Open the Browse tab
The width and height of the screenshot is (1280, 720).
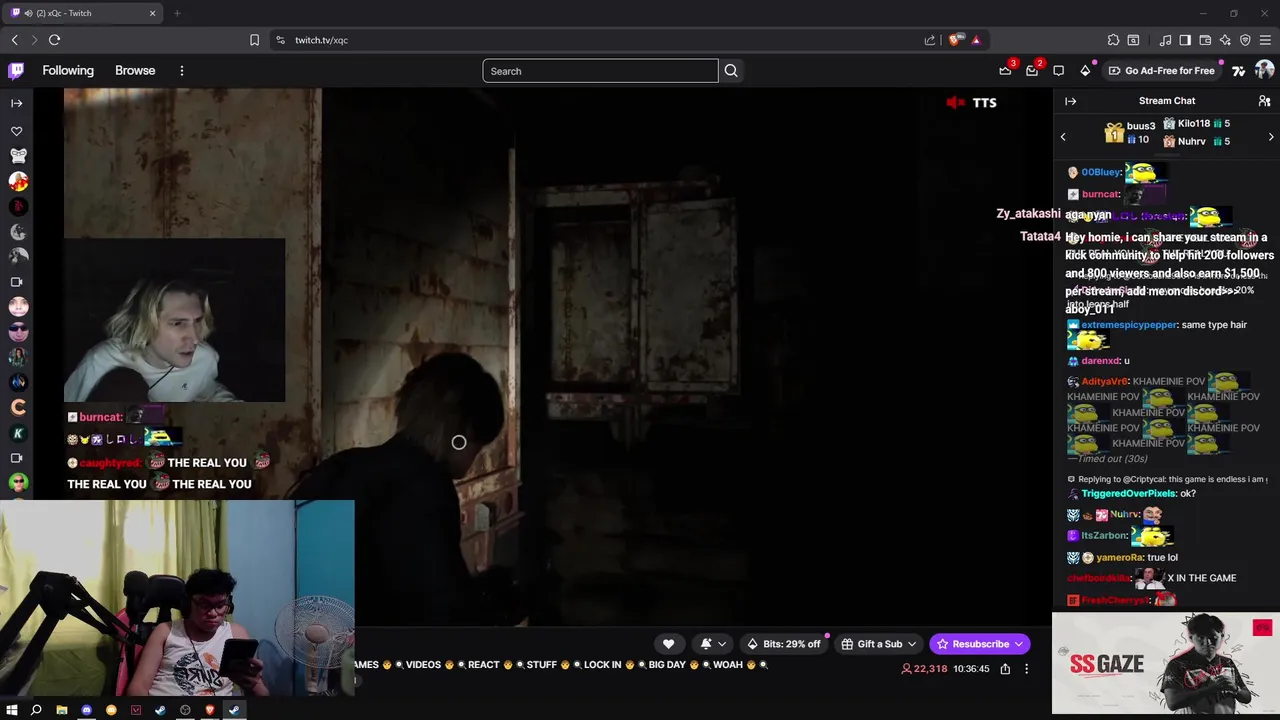coord(135,71)
